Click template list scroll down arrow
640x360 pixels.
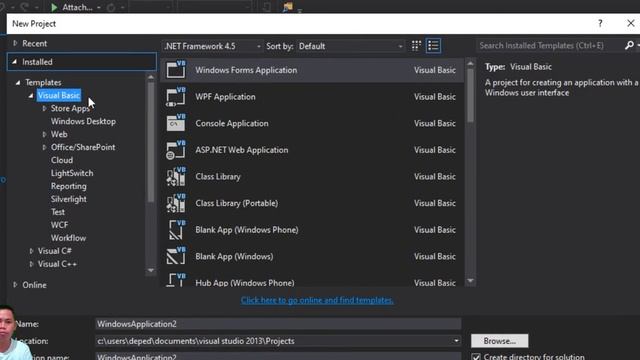point(470,281)
